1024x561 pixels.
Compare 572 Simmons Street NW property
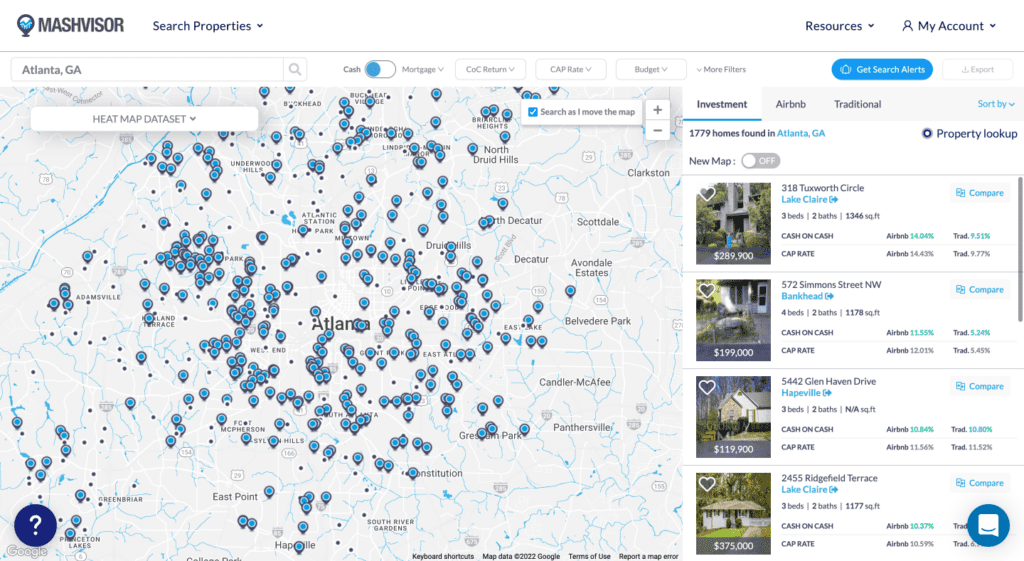tap(980, 289)
